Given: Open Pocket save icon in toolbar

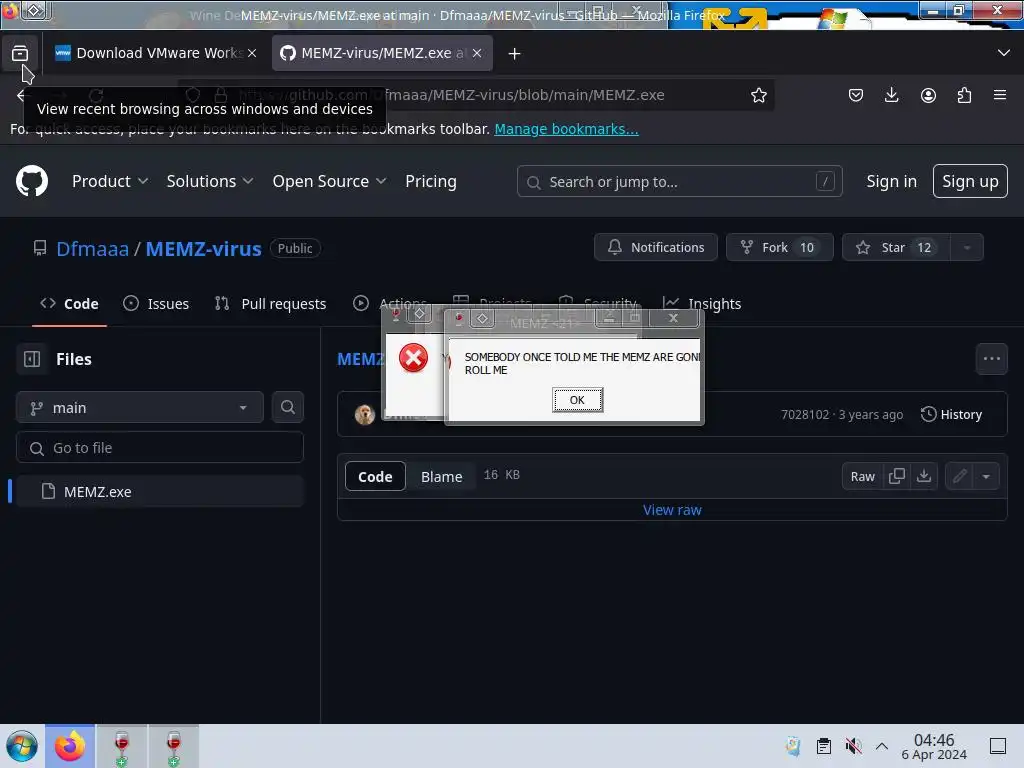Looking at the screenshot, I should click(856, 95).
